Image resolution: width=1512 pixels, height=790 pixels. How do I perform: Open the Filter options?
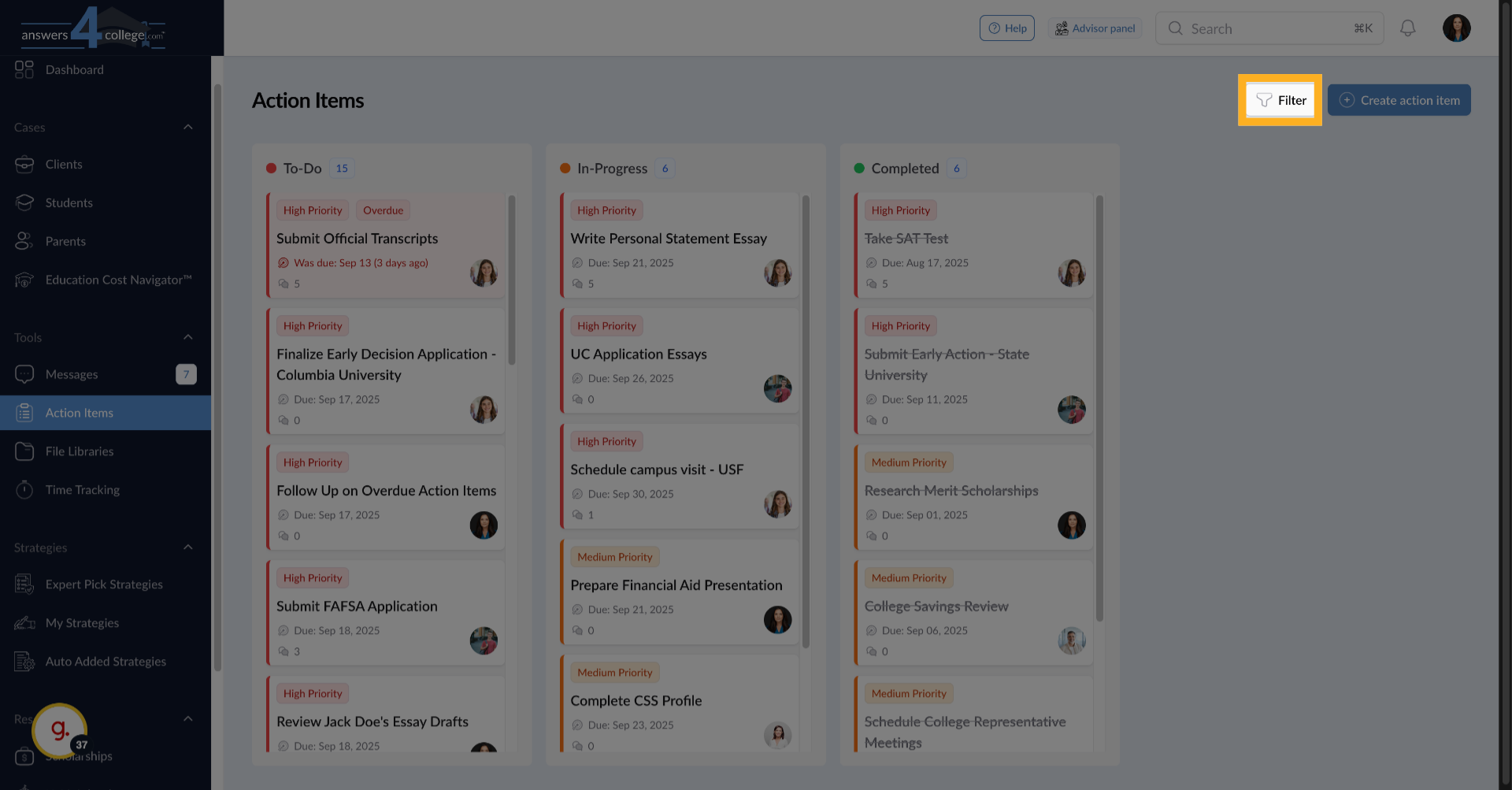[x=1280, y=100]
